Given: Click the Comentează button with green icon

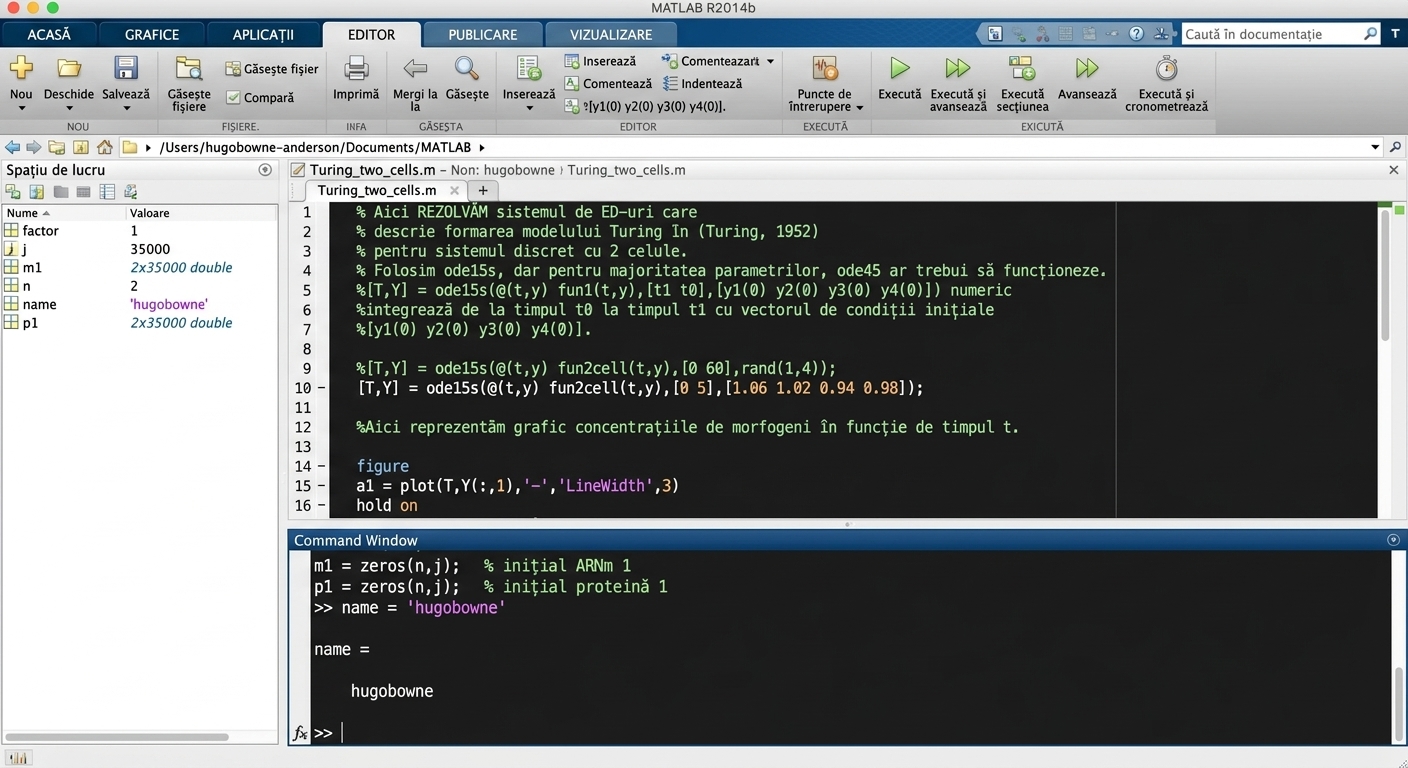Looking at the screenshot, I should pyautogui.click(x=608, y=84).
